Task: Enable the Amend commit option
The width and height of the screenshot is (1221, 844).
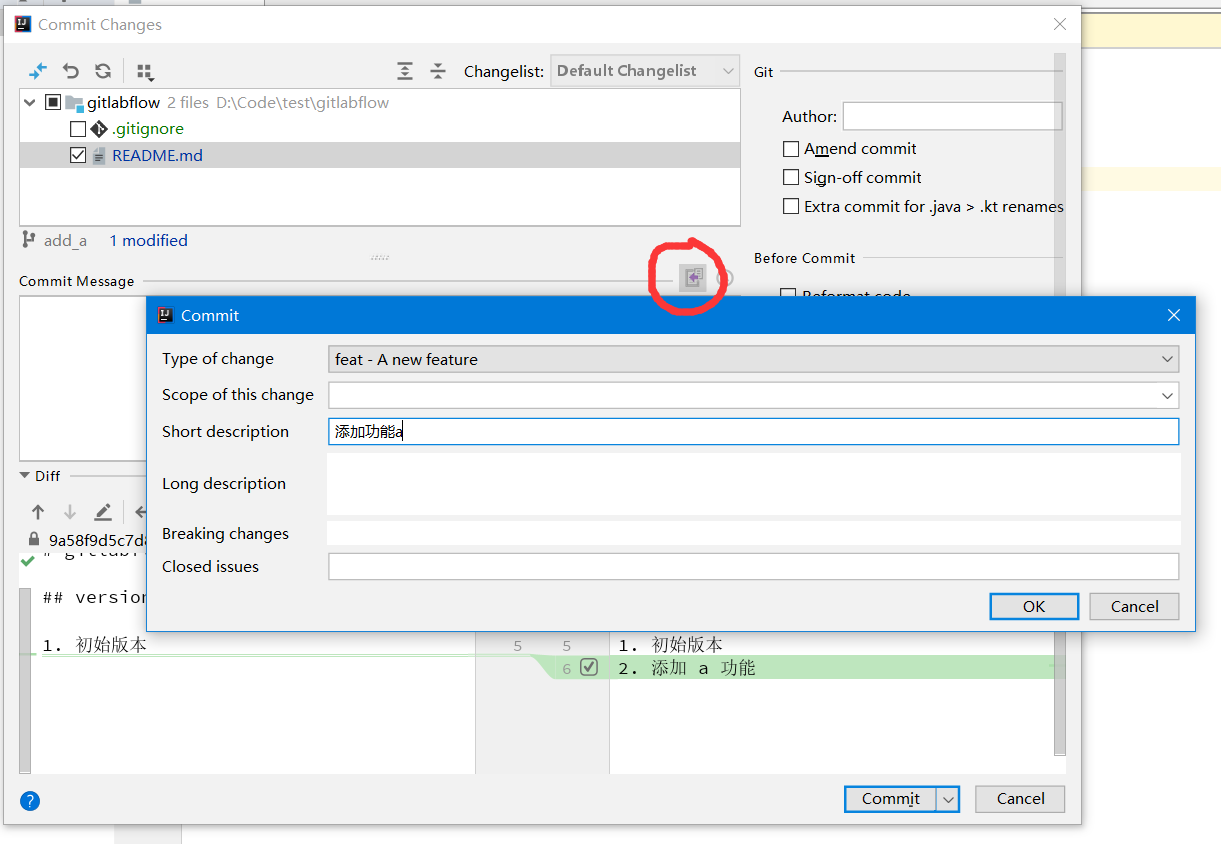Action: (x=791, y=149)
